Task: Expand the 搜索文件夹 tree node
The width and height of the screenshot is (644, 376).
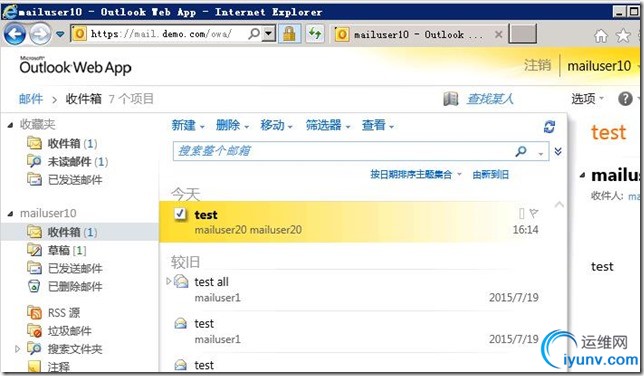Action: pos(17,349)
